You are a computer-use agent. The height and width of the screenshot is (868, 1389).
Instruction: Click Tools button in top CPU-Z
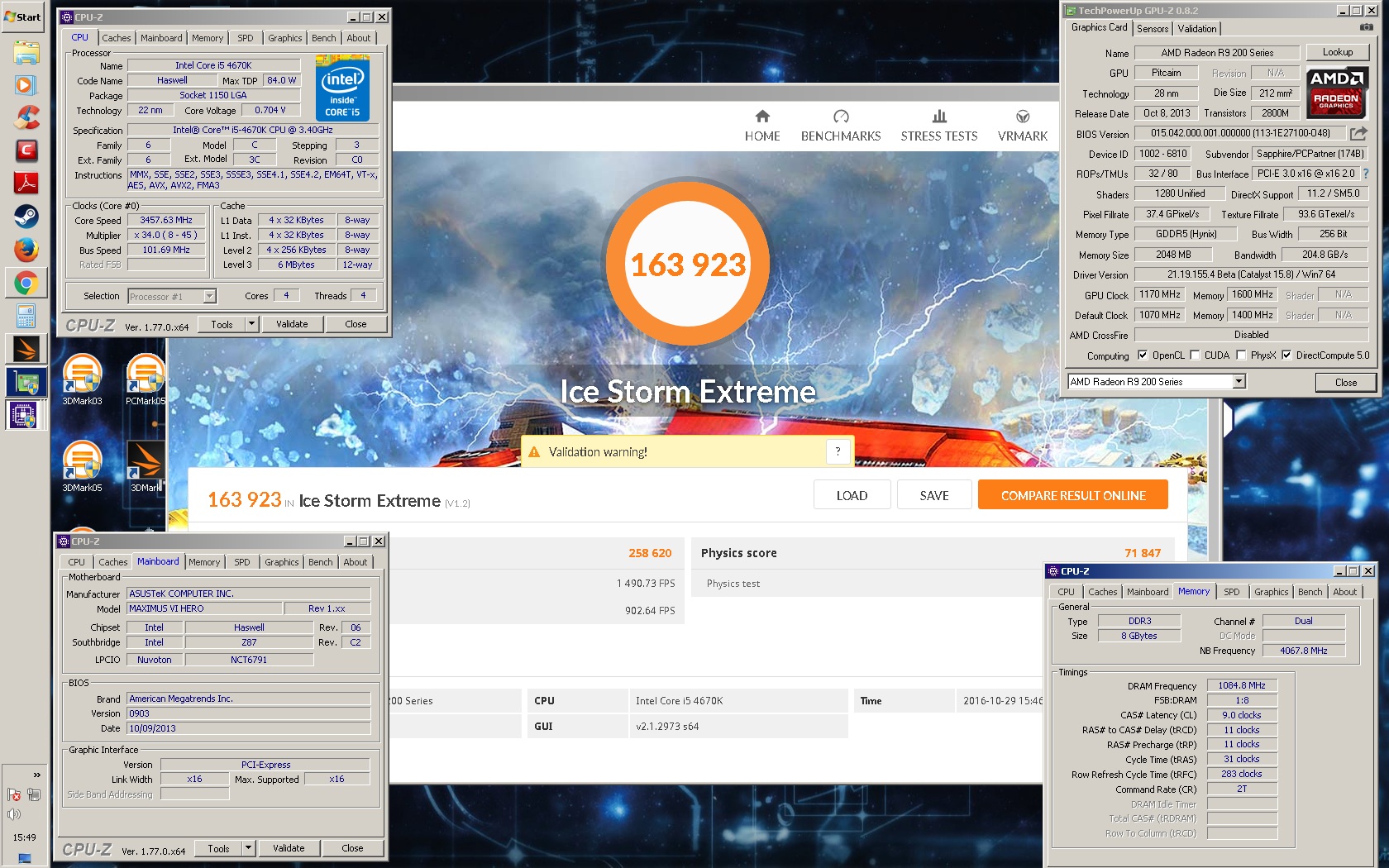pyautogui.click(x=222, y=324)
